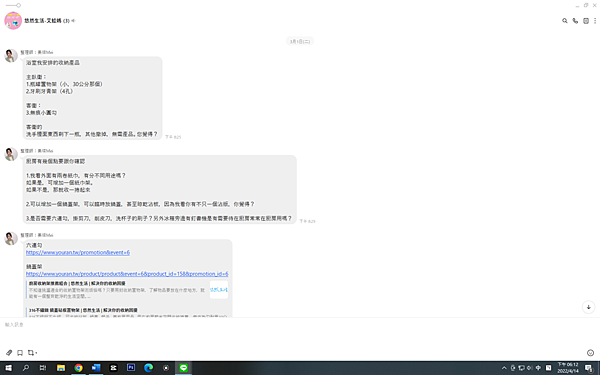
Task: Open the network icon in the system tray
Action: click(521, 368)
